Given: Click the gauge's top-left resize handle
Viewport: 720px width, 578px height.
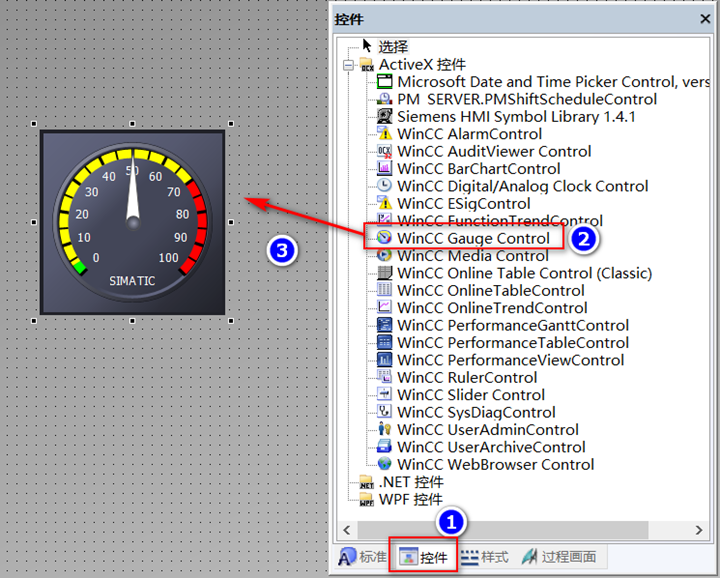Looking at the screenshot, I should (34, 123).
